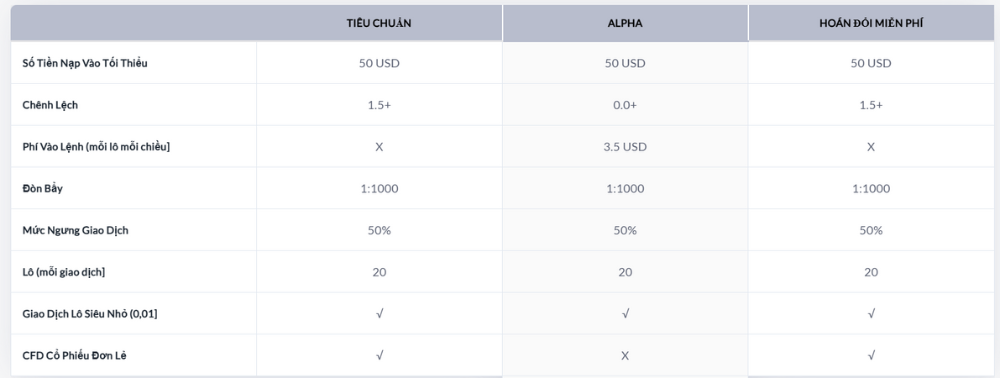Click Lô Siêu Nhỏ checkmark under Hoán Đổi Miễn Phí

(871, 313)
